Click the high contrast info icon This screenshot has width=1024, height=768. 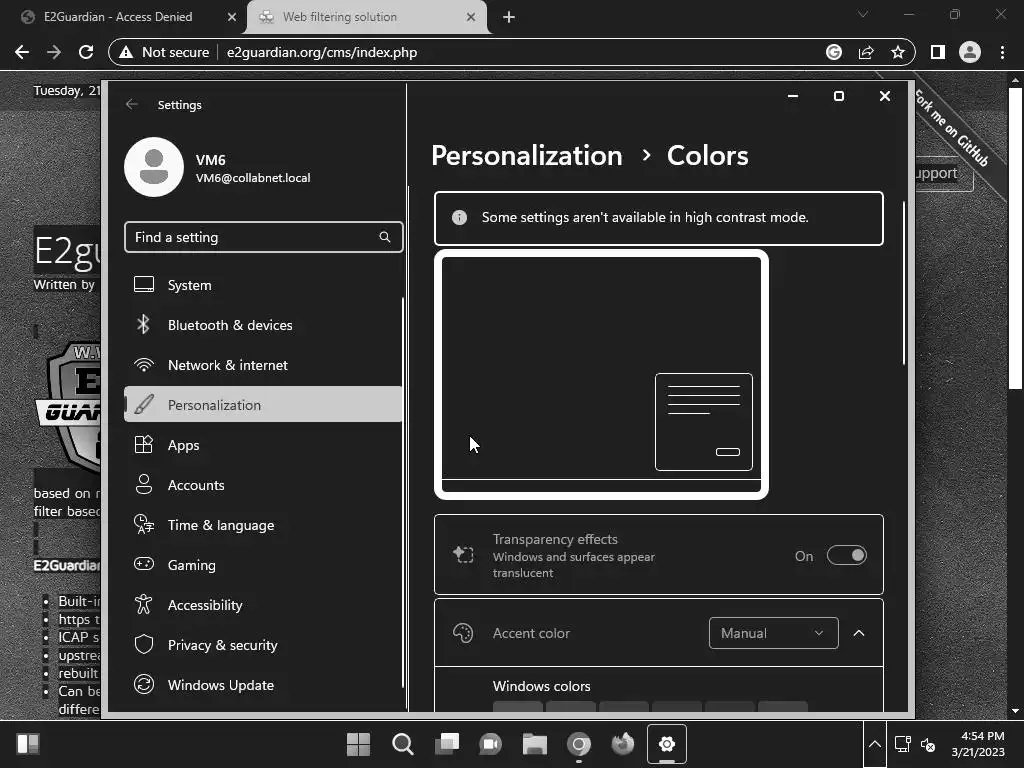459,217
